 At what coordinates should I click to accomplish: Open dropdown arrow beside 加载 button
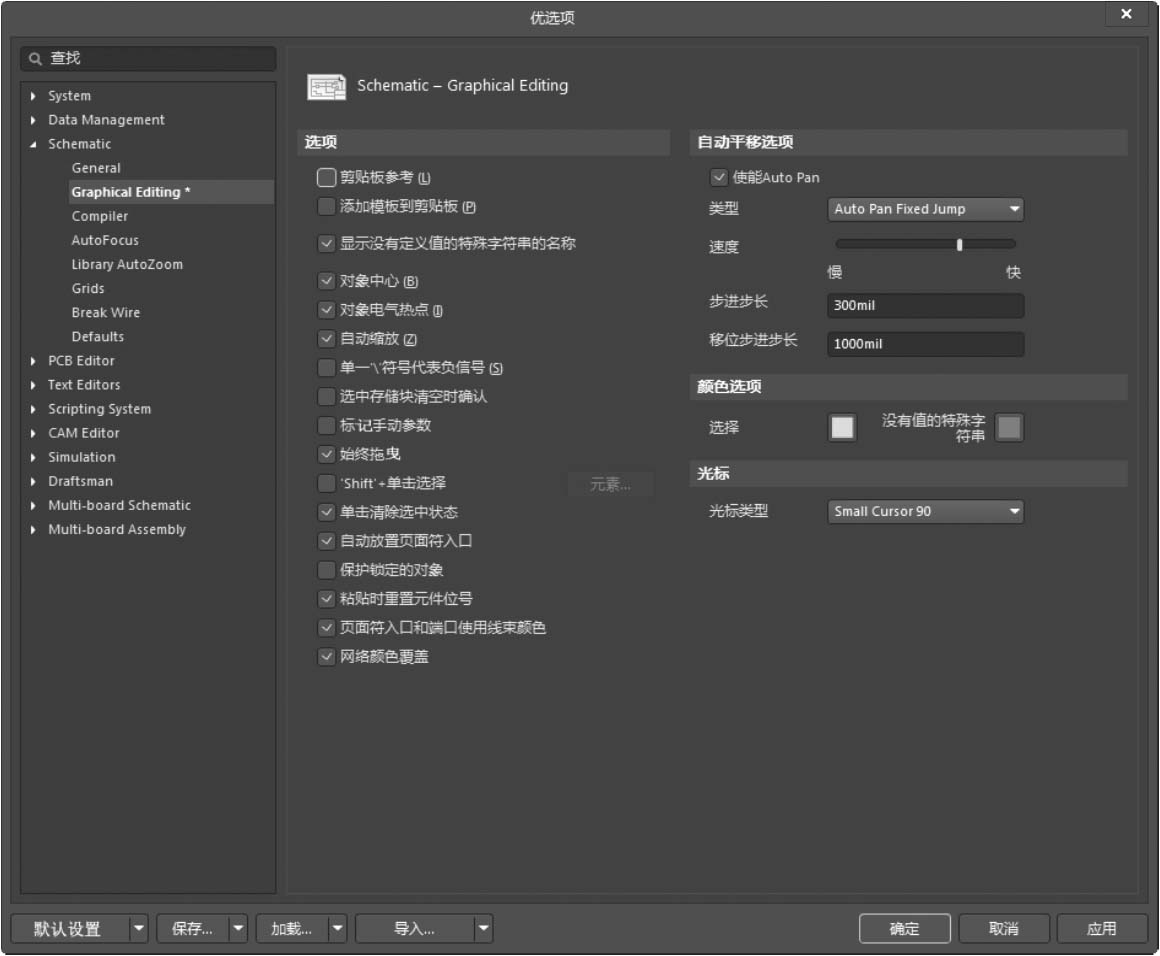[x=338, y=929]
